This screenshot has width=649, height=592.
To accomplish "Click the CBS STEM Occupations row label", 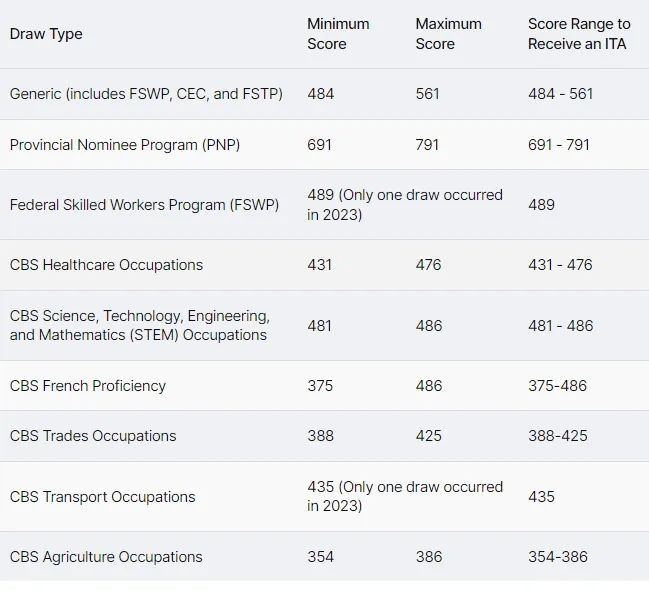I will [x=139, y=325].
